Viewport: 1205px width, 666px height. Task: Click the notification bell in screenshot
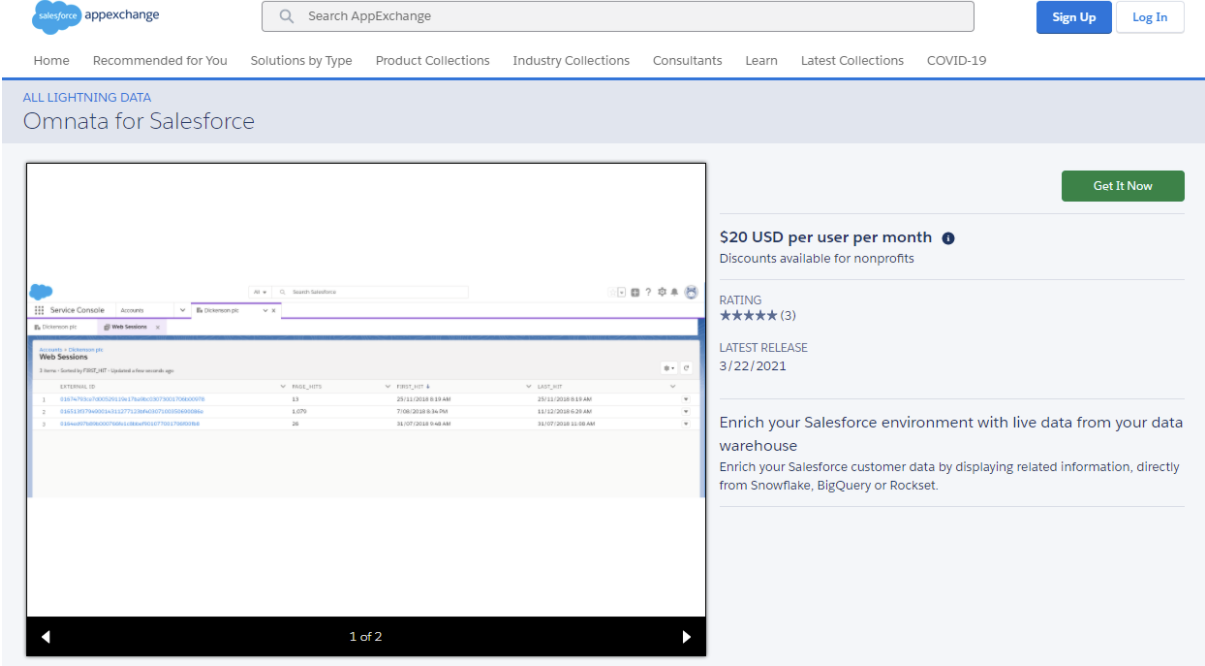point(674,292)
